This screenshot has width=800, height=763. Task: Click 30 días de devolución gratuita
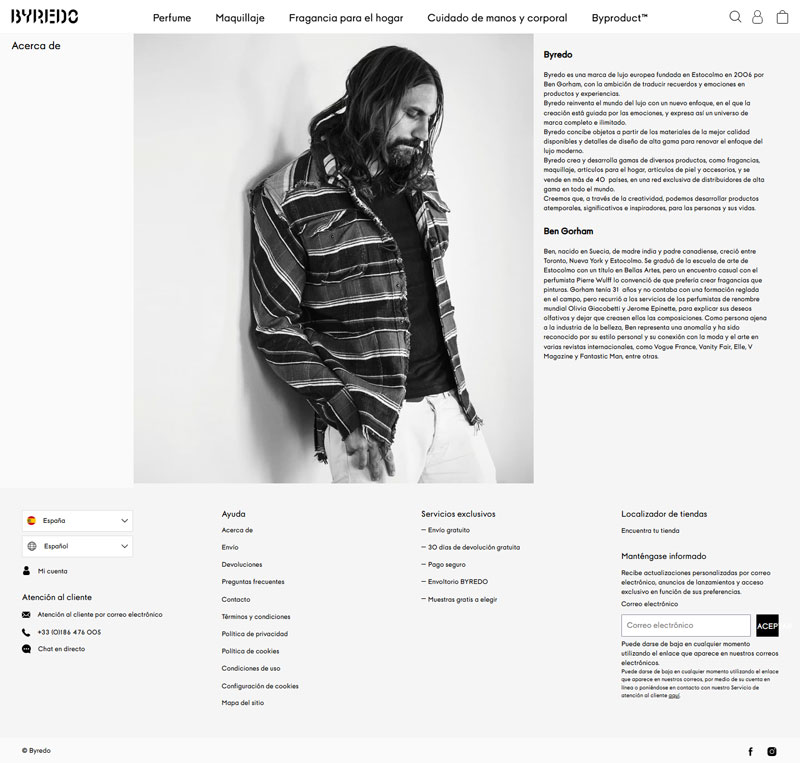pyautogui.click(x=470, y=547)
